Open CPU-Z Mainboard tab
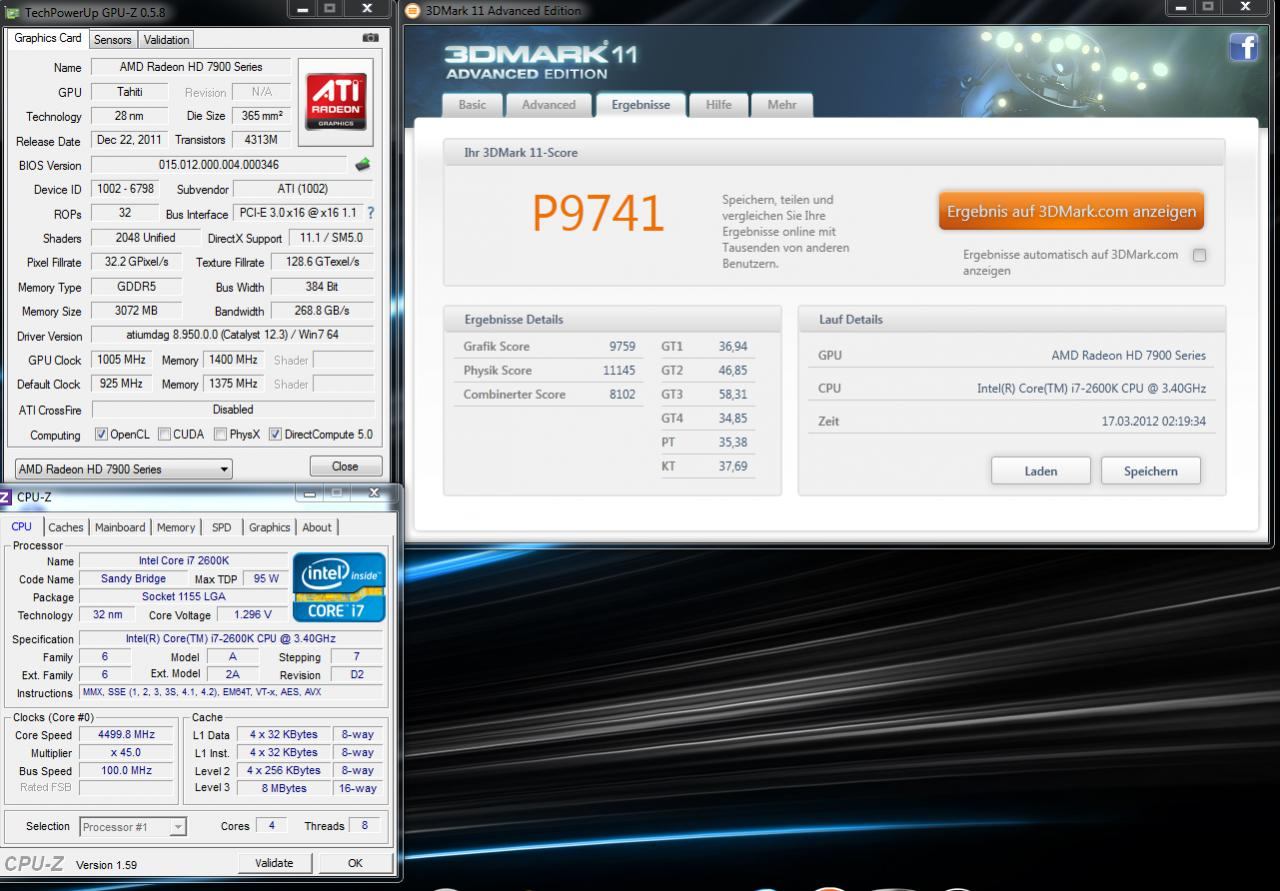Image resolution: width=1280 pixels, height=891 pixels. point(120,528)
